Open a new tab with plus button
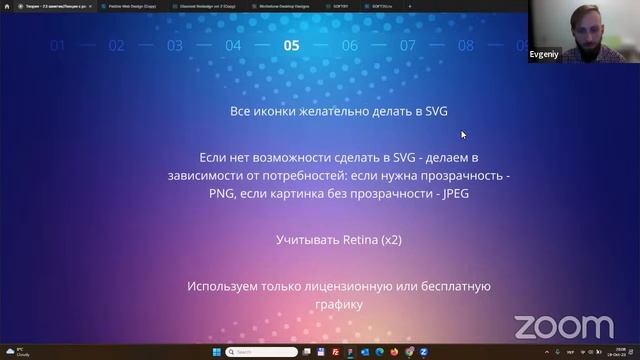The height and width of the screenshot is (360, 640). (x=410, y=6)
